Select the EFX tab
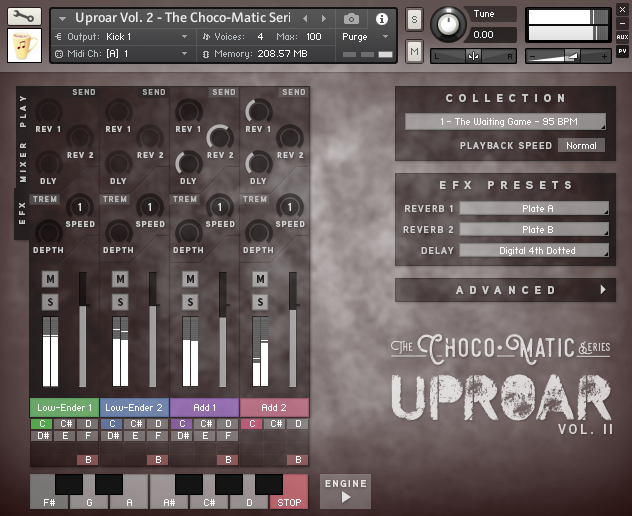Image resolution: width=632 pixels, height=516 pixels. pos(22,213)
